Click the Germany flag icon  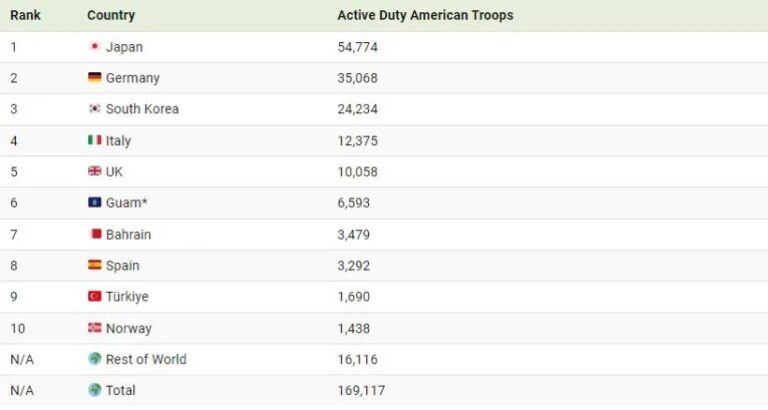[x=95, y=77]
